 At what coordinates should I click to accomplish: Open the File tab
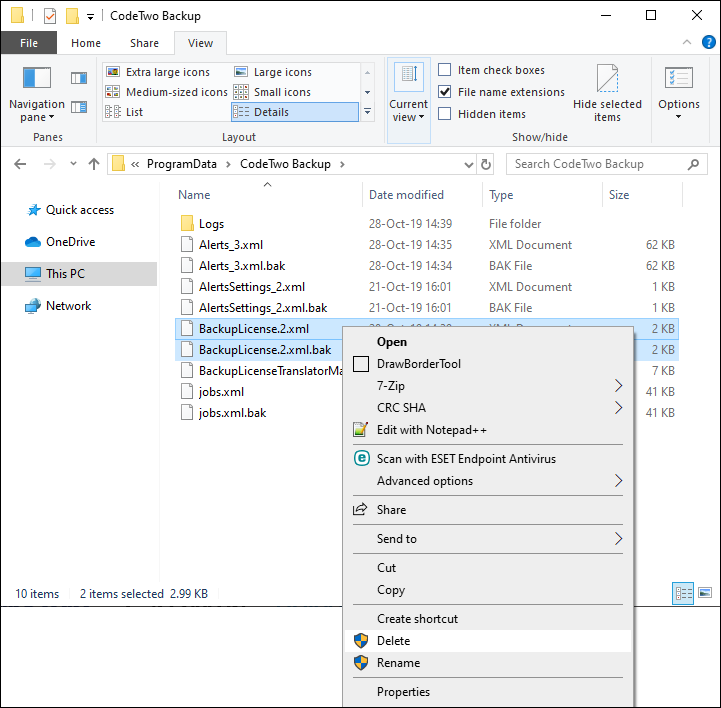(x=29, y=43)
